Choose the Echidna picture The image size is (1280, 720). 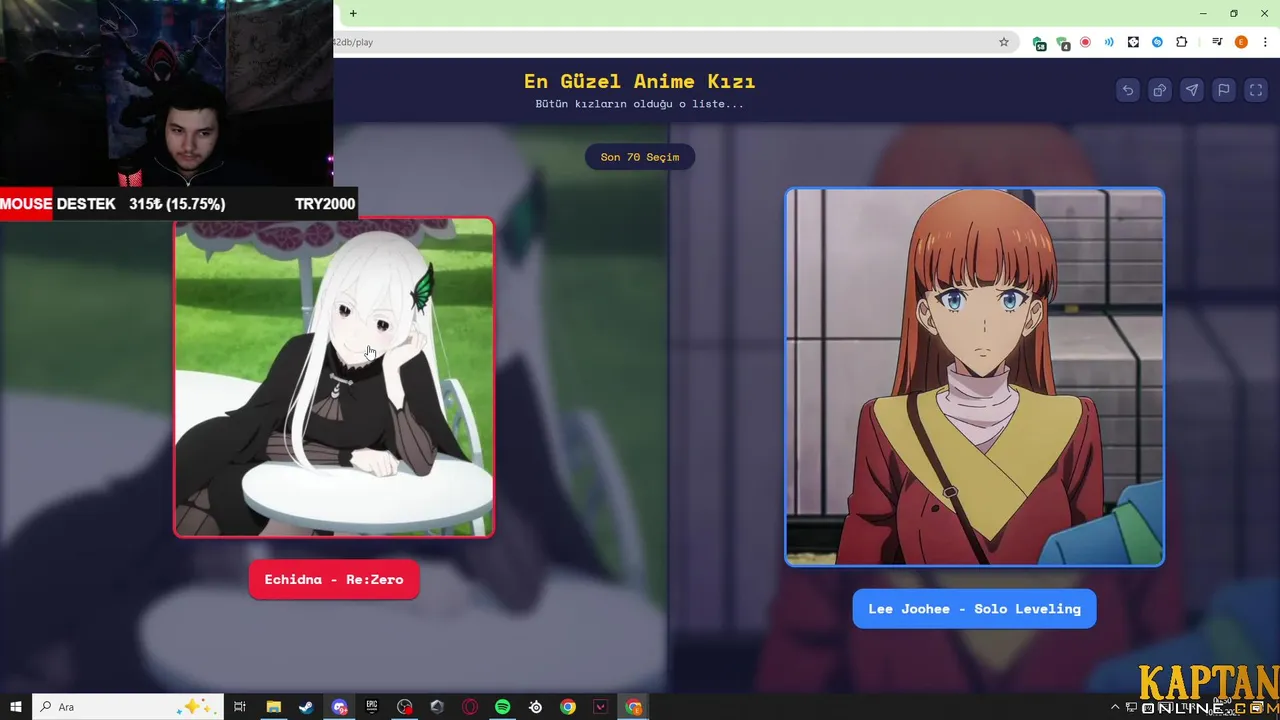(334, 377)
